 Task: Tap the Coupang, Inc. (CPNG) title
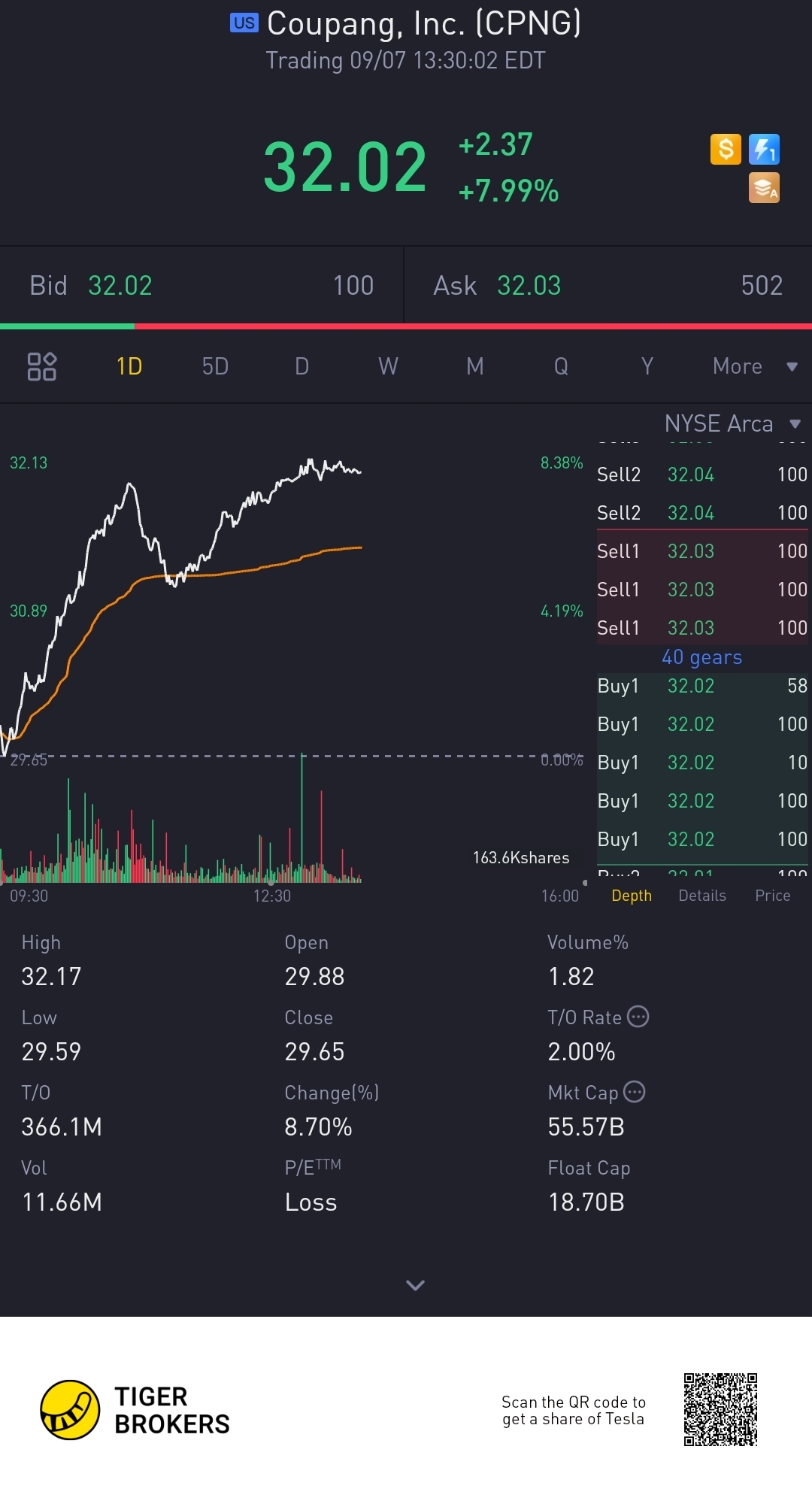click(x=424, y=23)
